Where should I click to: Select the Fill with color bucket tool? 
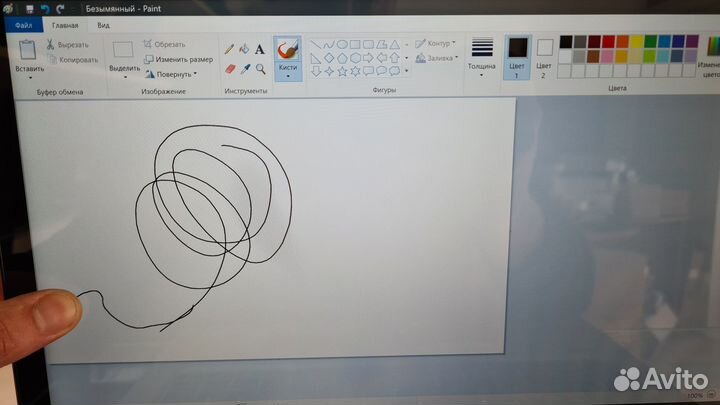click(x=244, y=48)
